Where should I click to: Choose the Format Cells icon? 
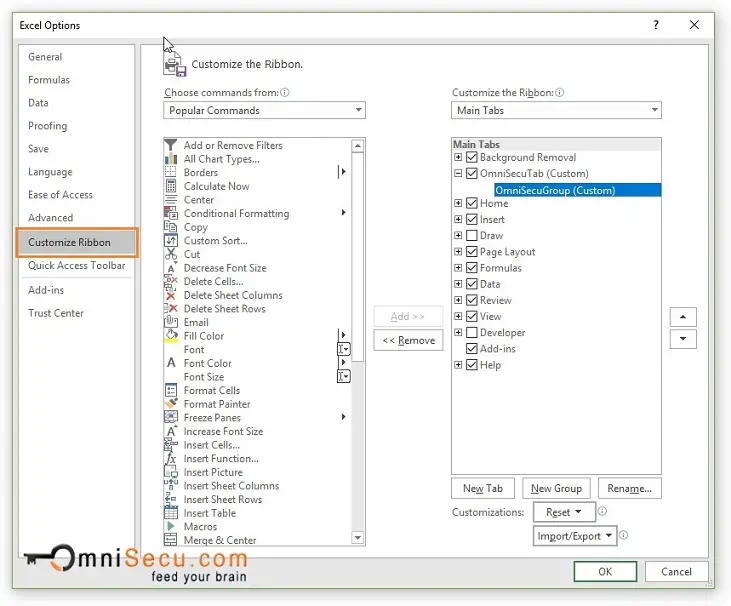(x=171, y=390)
